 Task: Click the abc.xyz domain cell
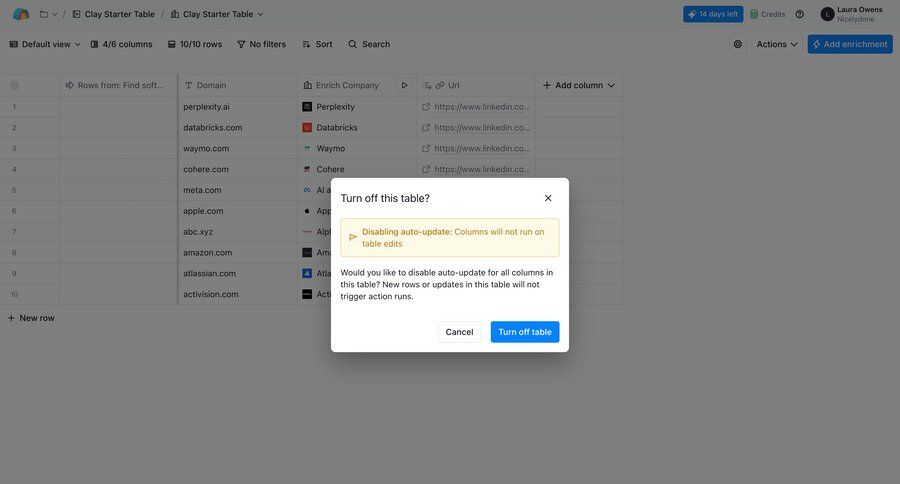coord(238,232)
